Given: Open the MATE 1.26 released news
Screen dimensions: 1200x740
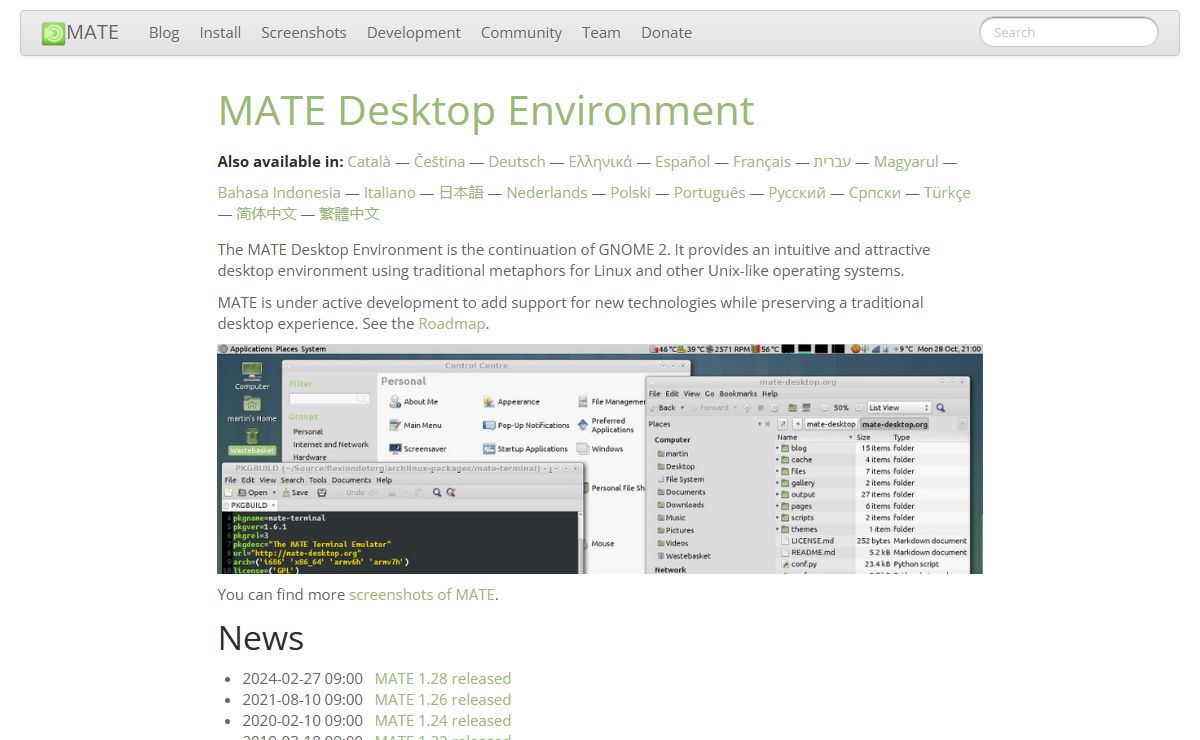Looking at the screenshot, I should [443, 699].
